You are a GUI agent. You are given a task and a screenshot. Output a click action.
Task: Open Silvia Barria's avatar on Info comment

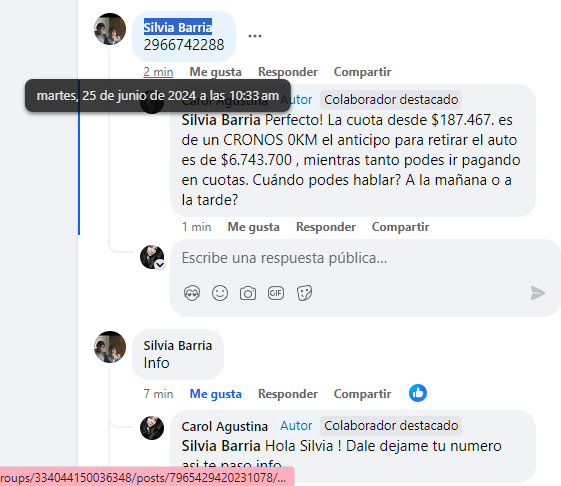click(110, 347)
